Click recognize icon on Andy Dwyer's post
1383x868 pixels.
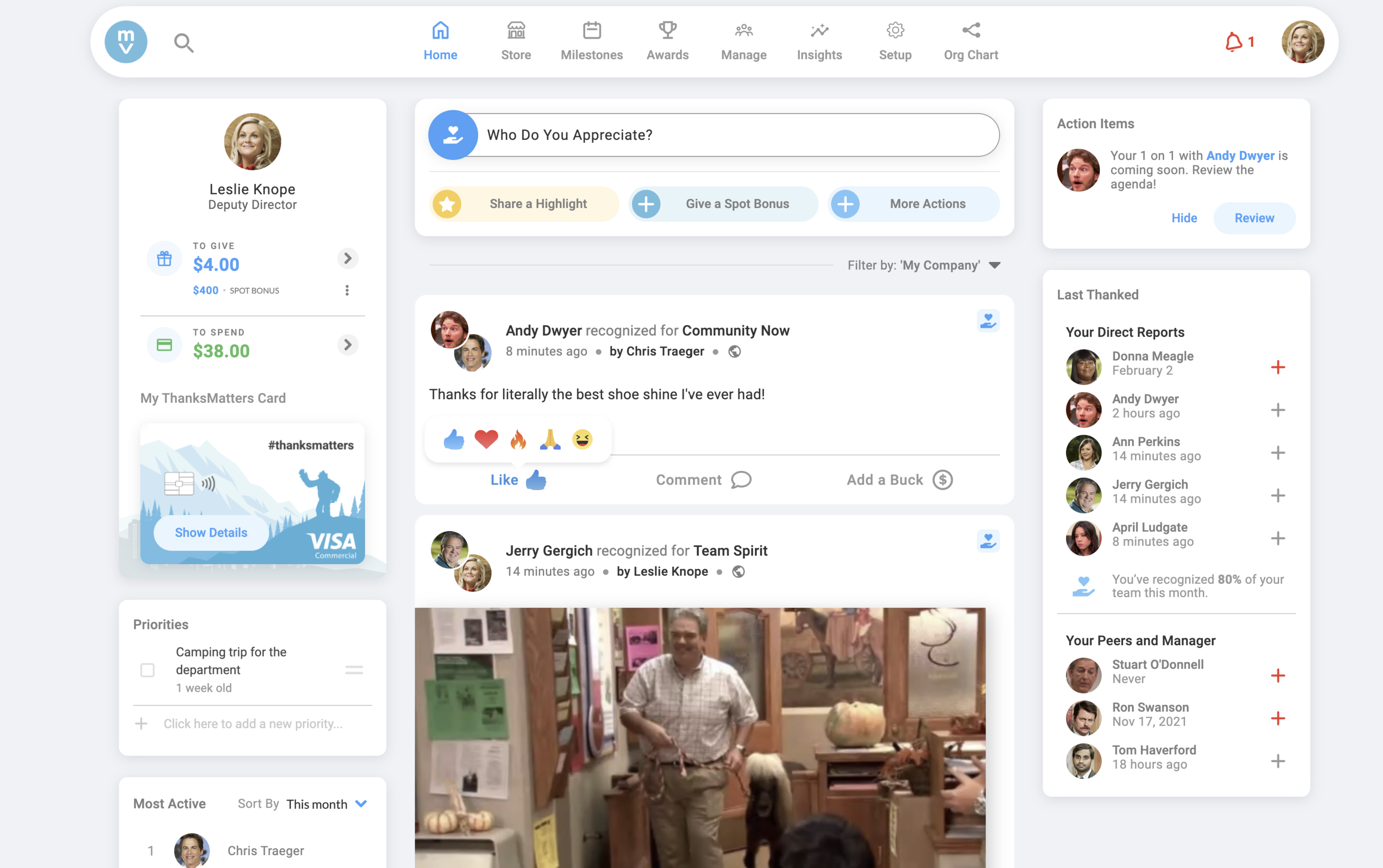pyautogui.click(x=988, y=321)
